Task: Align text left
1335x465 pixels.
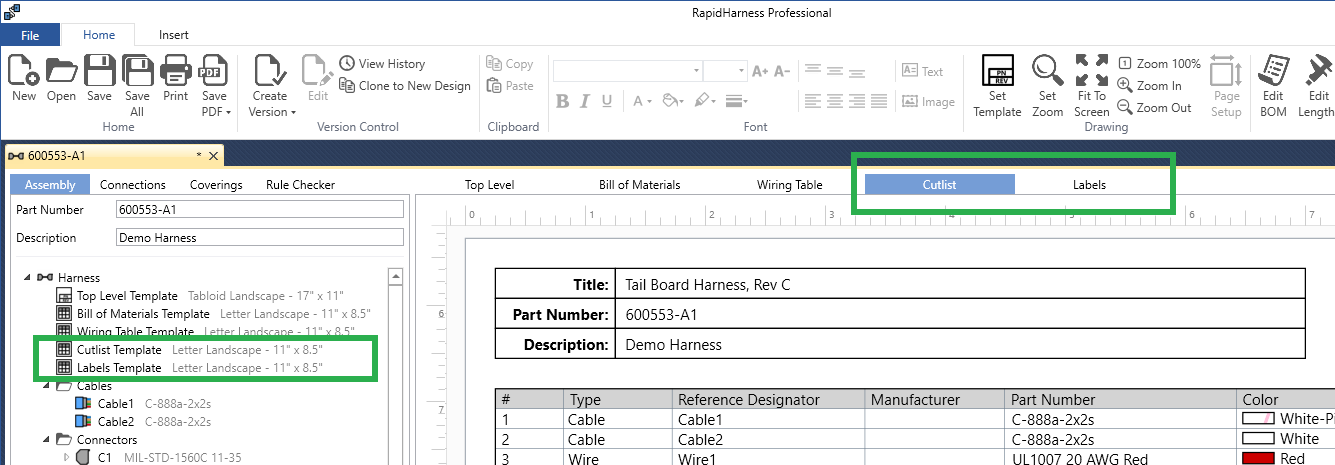Action: 812,101
